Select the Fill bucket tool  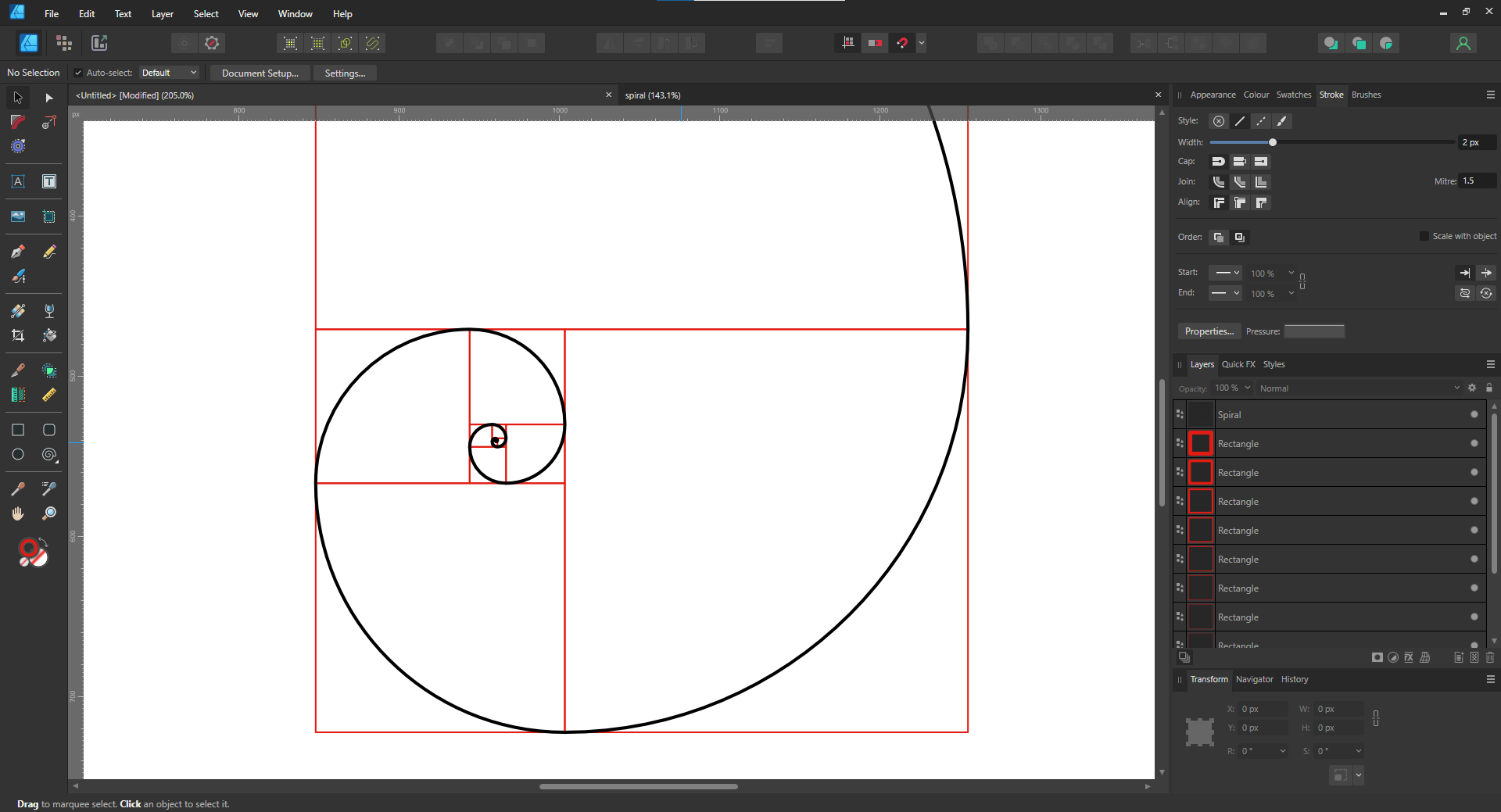tap(49, 335)
